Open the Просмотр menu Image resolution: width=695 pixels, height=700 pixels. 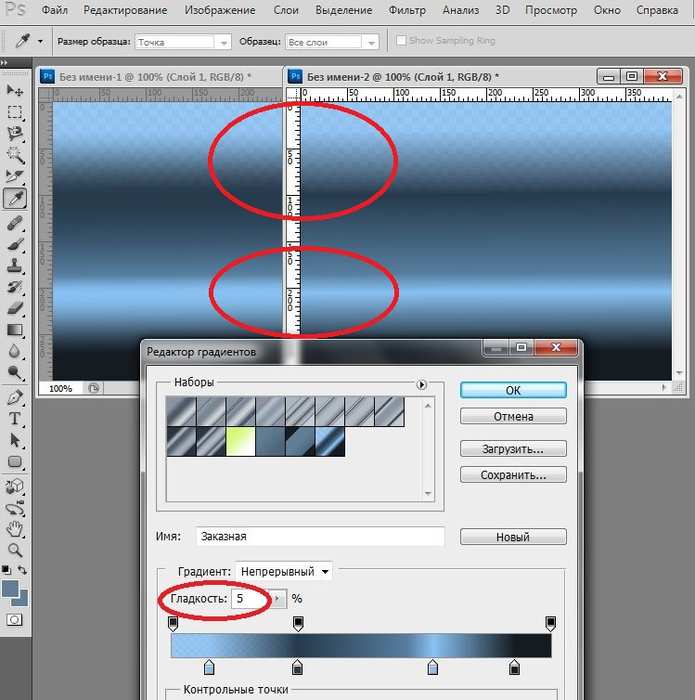click(551, 10)
